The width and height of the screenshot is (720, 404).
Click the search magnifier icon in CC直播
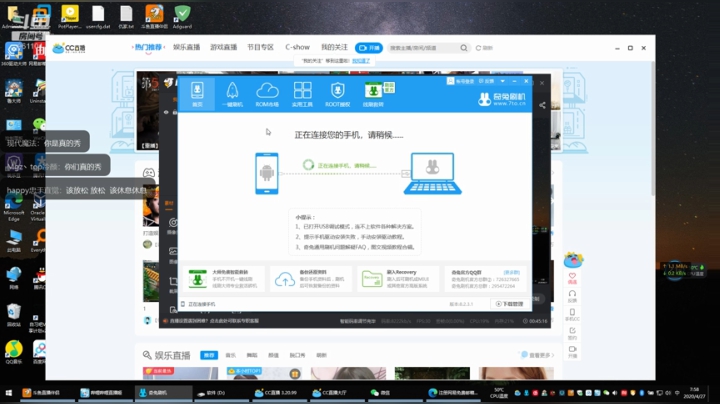click(x=464, y=48)
